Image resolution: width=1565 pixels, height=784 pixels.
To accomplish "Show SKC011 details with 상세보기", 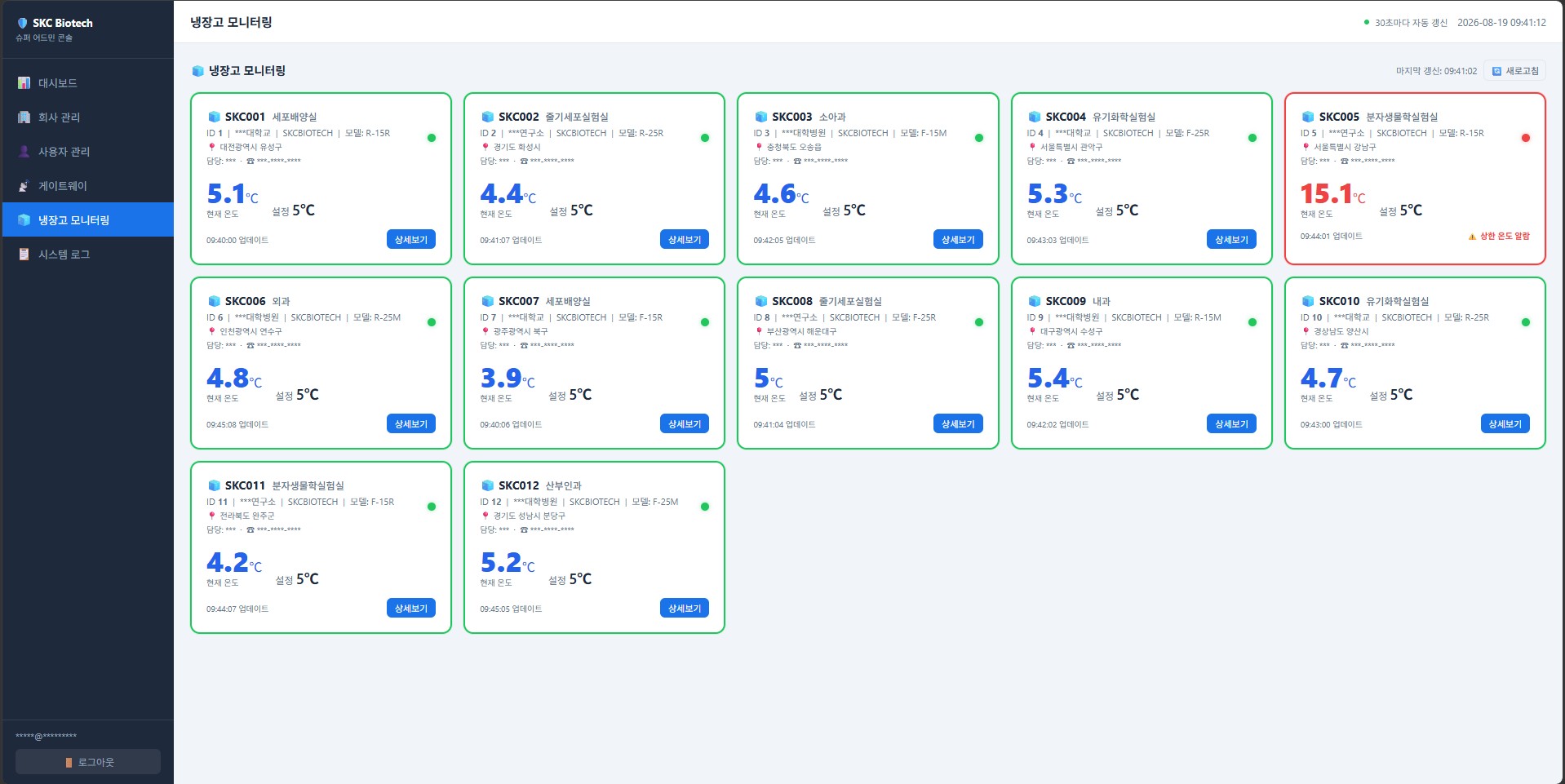I will point(410,609).
